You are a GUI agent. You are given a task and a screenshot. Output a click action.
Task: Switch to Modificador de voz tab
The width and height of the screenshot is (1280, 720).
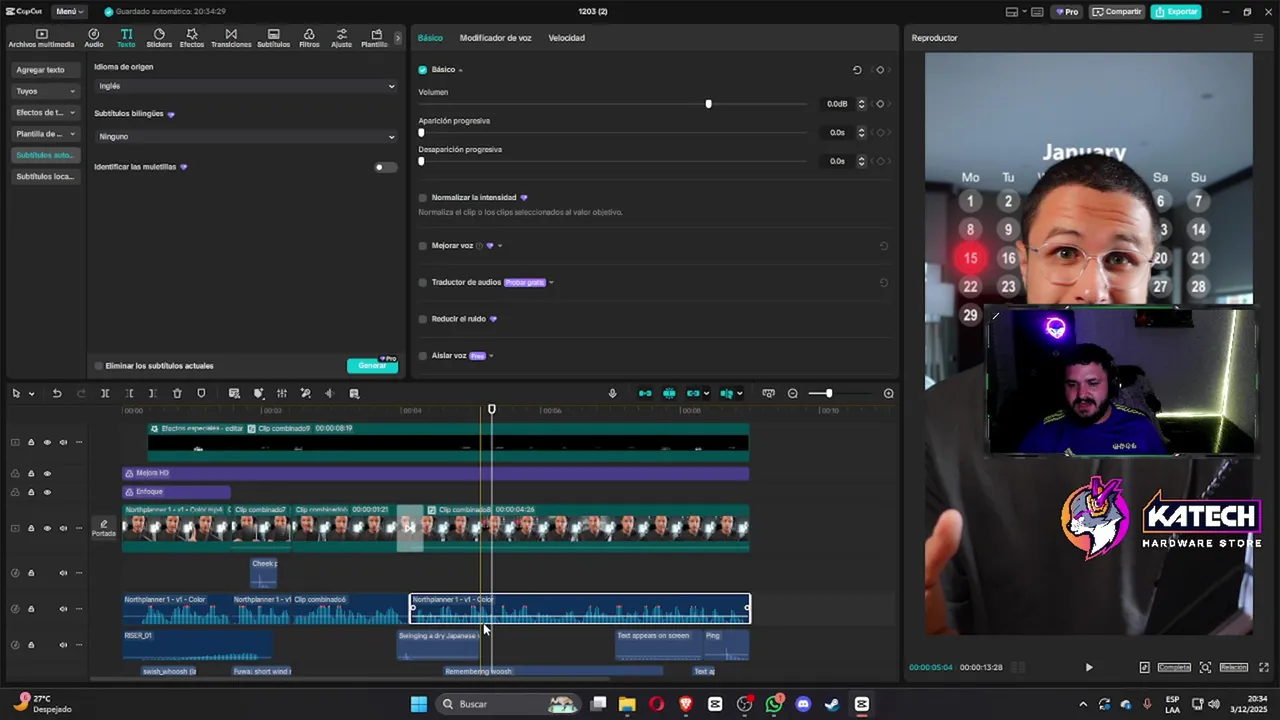495,38
